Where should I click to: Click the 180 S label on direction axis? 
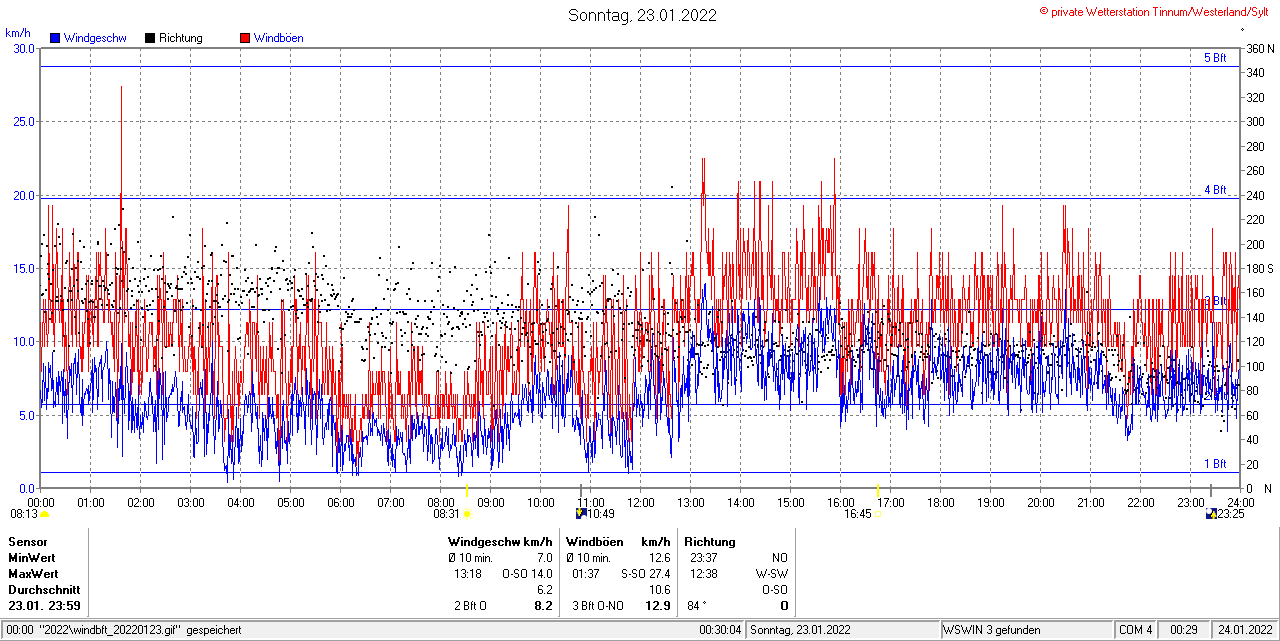point(1260,268)
